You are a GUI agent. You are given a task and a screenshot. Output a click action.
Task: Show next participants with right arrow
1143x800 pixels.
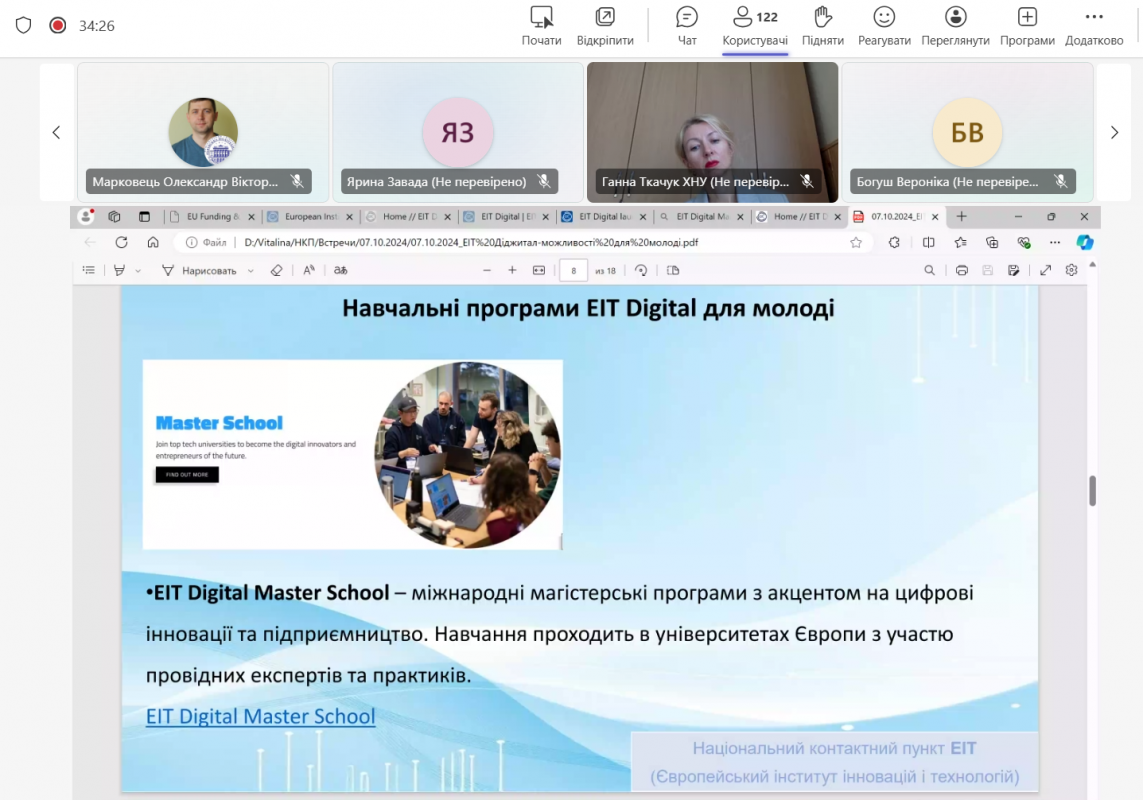1114,132
